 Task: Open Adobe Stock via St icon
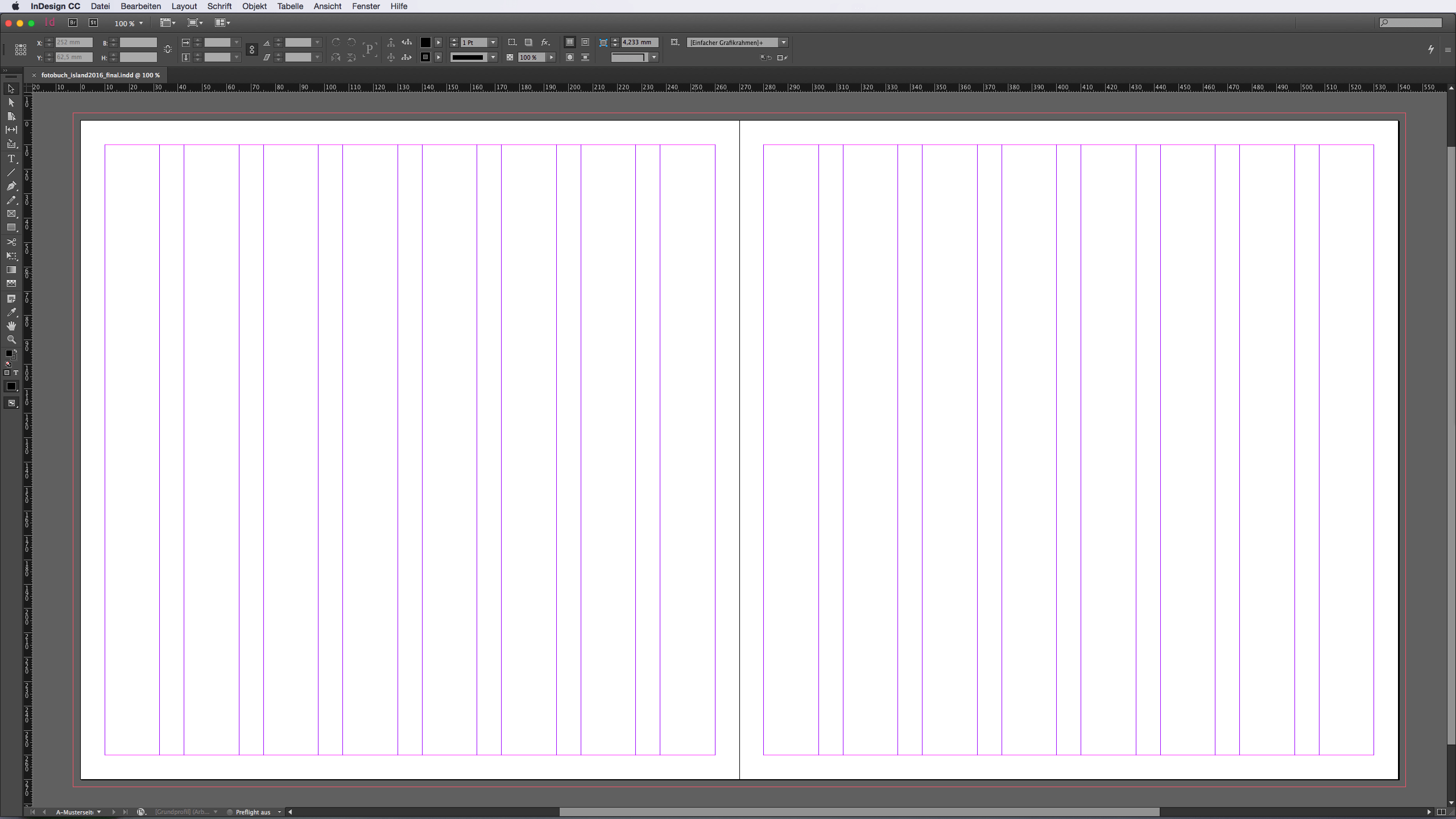coord(93,23)
